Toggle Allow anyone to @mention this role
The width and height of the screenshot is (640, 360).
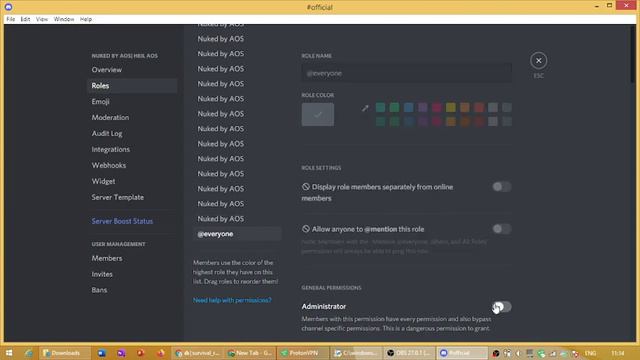(502, 229)
